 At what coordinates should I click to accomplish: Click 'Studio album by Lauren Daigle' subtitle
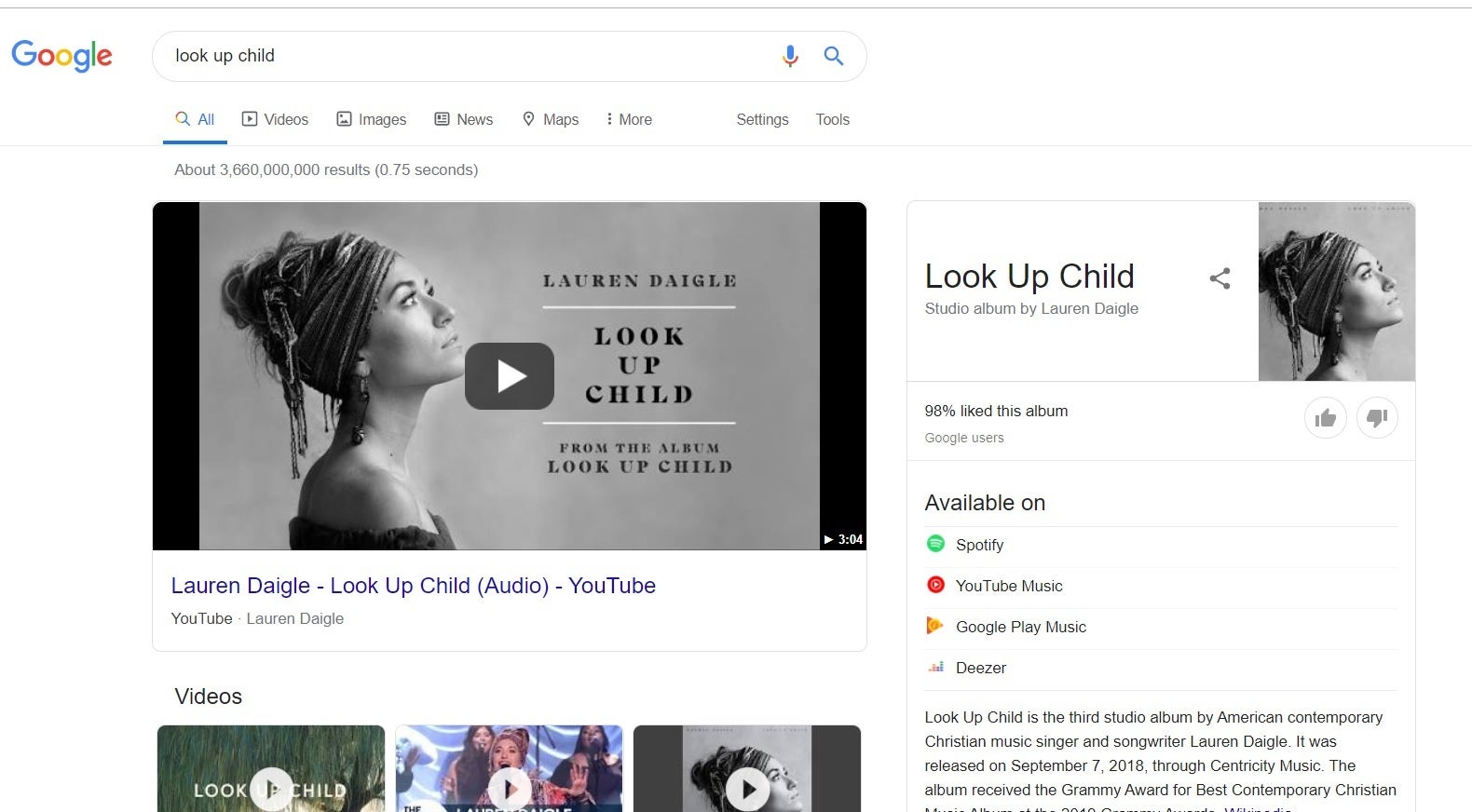tap(1031, 308)
